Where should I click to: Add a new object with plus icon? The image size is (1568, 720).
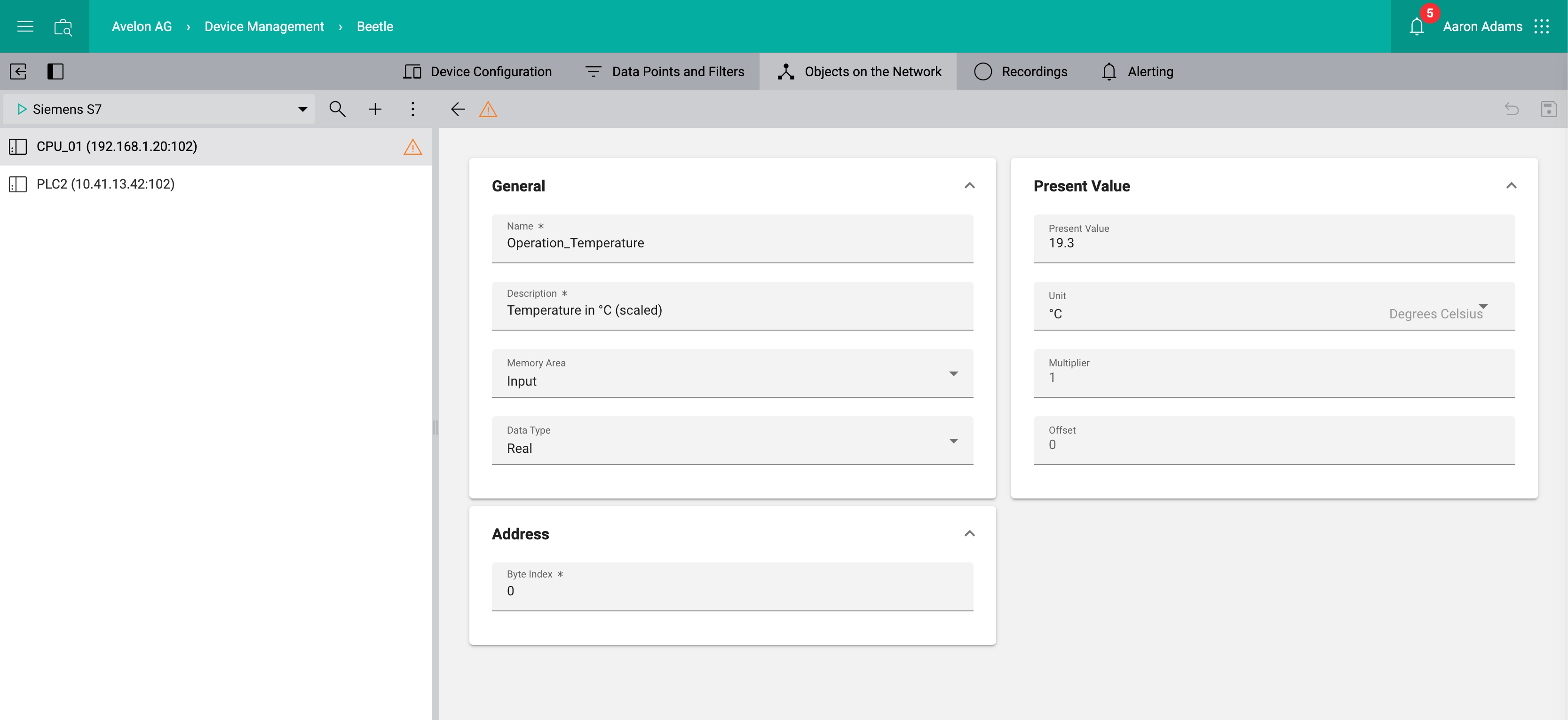(x=375, y=109)
